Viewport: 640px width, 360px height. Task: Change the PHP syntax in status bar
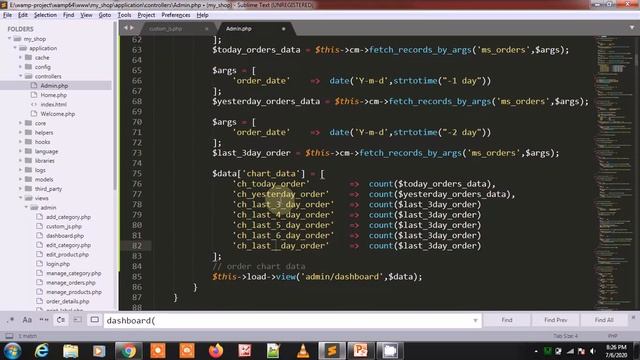612,336
